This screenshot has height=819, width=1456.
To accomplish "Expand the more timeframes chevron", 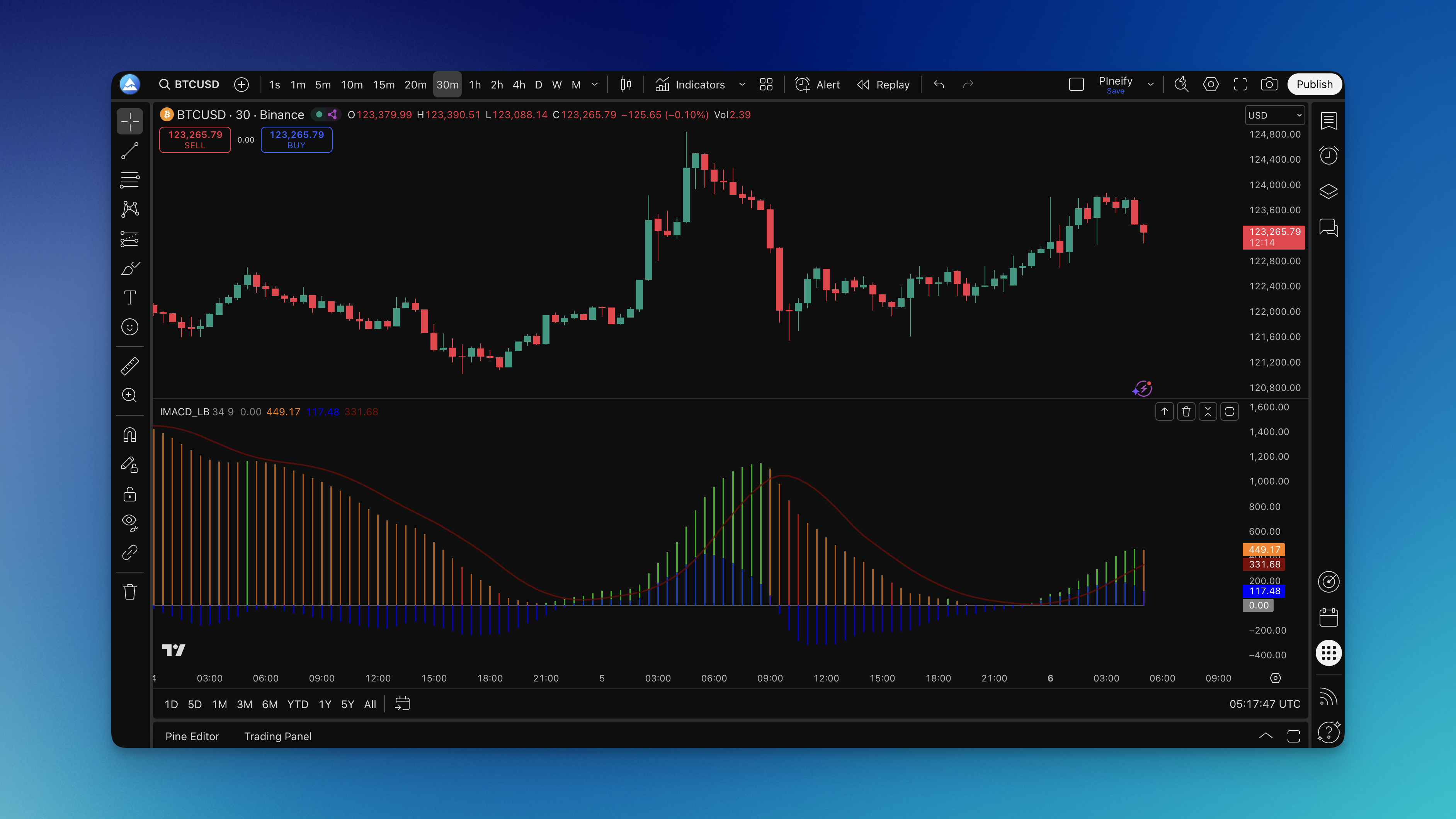I will click(x=595, y=84).
